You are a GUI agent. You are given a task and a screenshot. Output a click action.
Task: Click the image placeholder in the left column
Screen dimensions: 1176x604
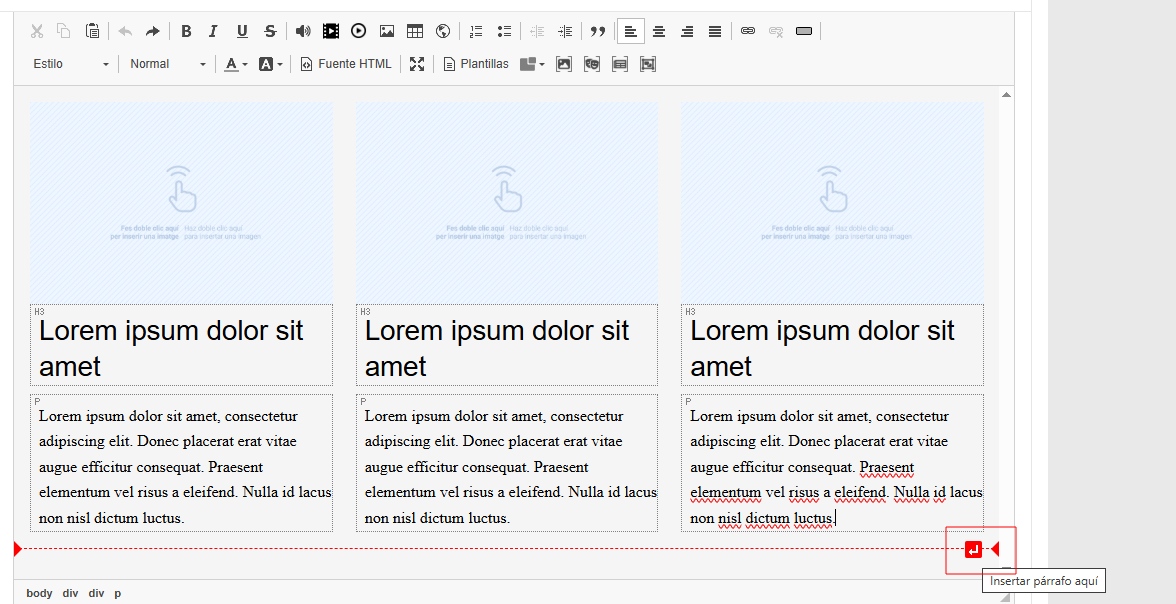coord(182,203)
